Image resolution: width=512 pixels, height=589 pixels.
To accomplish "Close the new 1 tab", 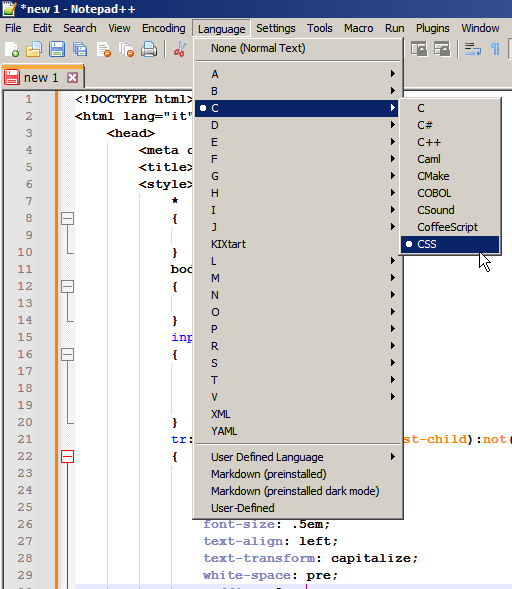I will pyautogui.click(x=72, y=78).
